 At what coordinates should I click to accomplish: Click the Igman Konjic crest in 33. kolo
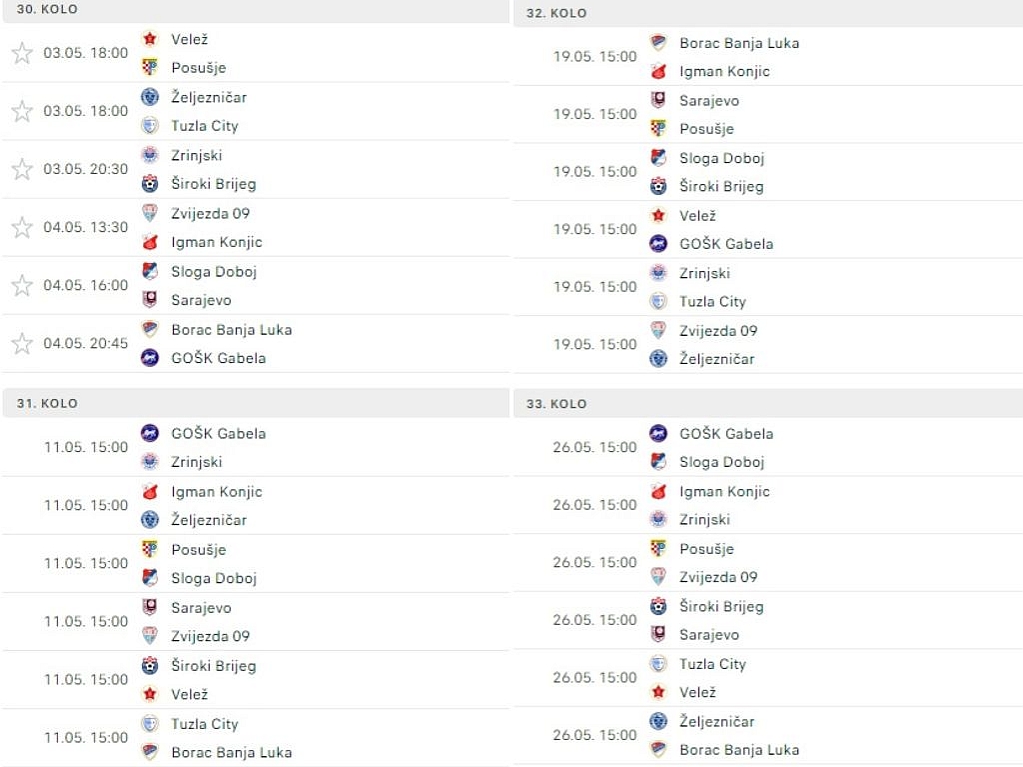click(x=658, y=491)
